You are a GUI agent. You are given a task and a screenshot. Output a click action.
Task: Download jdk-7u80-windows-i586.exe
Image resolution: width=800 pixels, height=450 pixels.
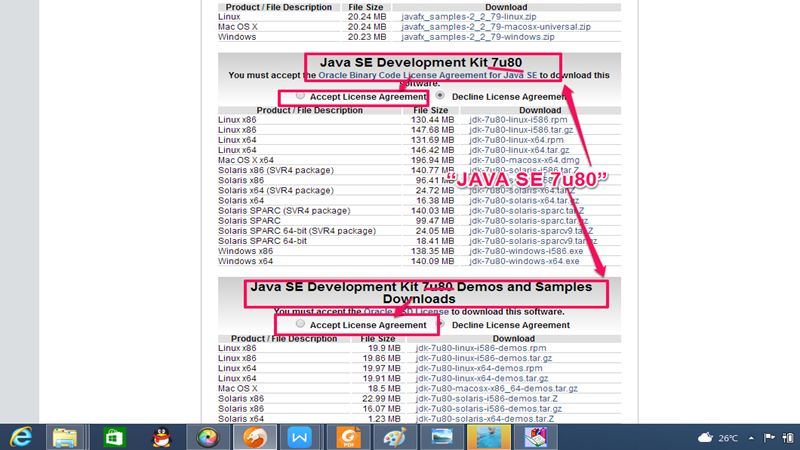pyautogui.click(x=526, y=251)
